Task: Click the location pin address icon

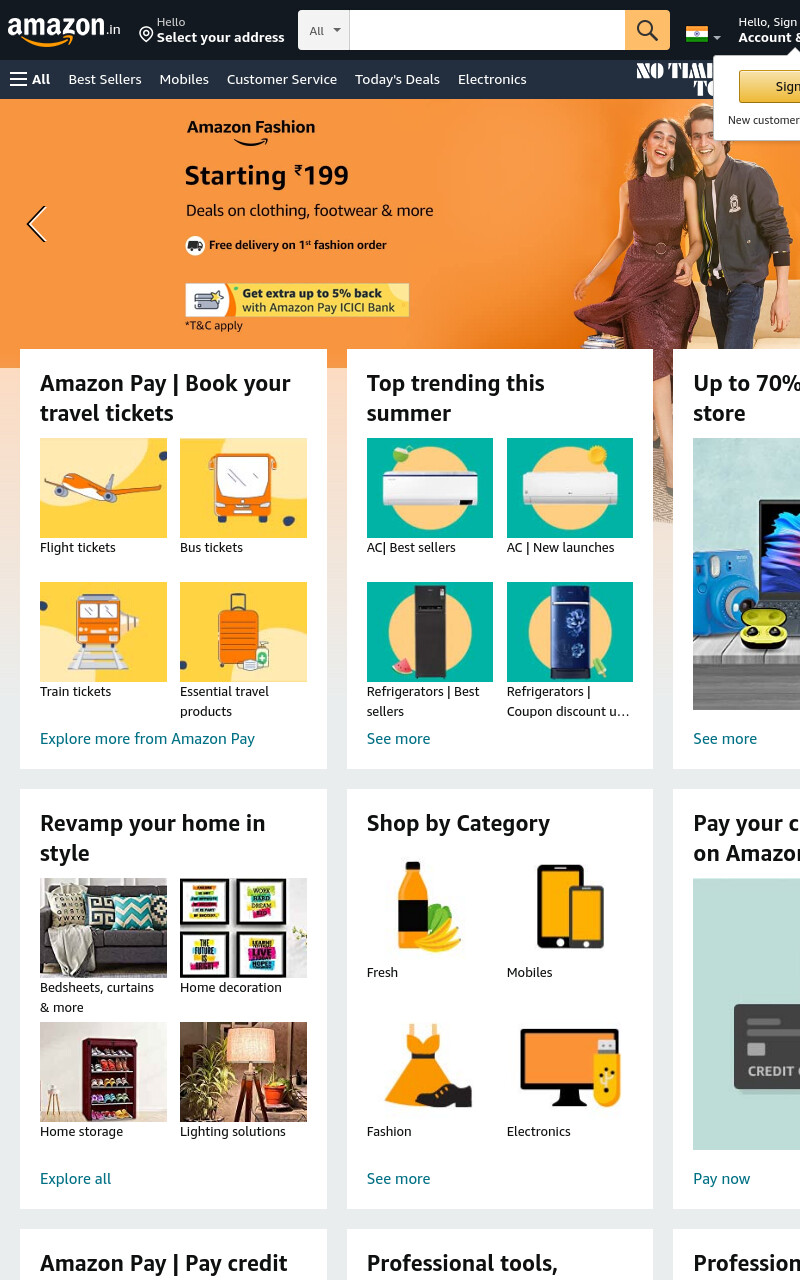Action: click(146, 35)
